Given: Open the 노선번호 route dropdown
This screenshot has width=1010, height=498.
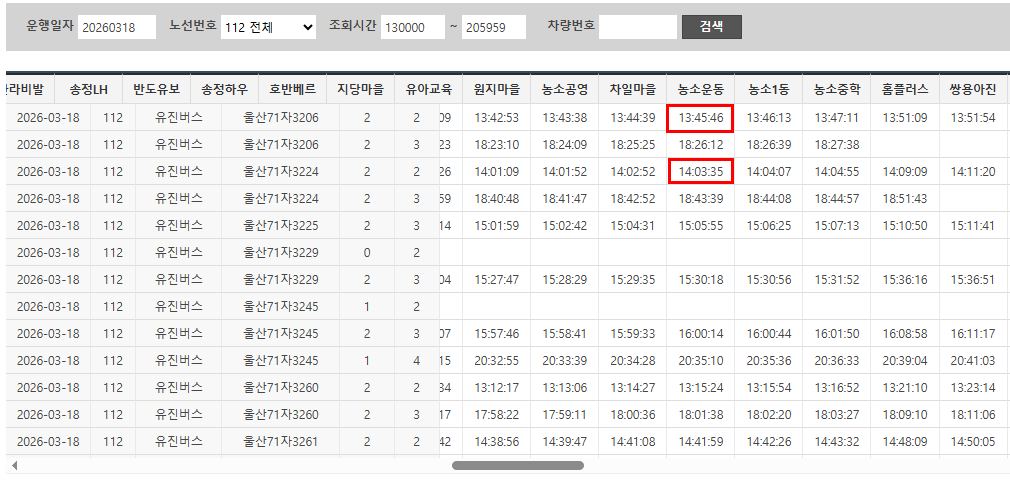Looking at the screenshot, I should coord(268,27).
